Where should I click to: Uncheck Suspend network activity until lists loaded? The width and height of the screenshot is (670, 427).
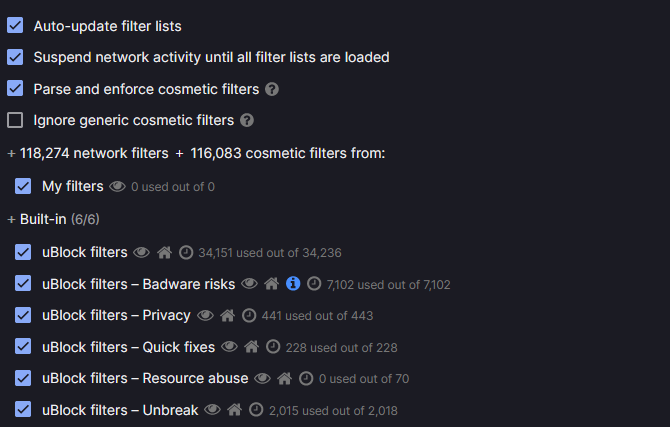pyautogui.click(x=15, y=57)
